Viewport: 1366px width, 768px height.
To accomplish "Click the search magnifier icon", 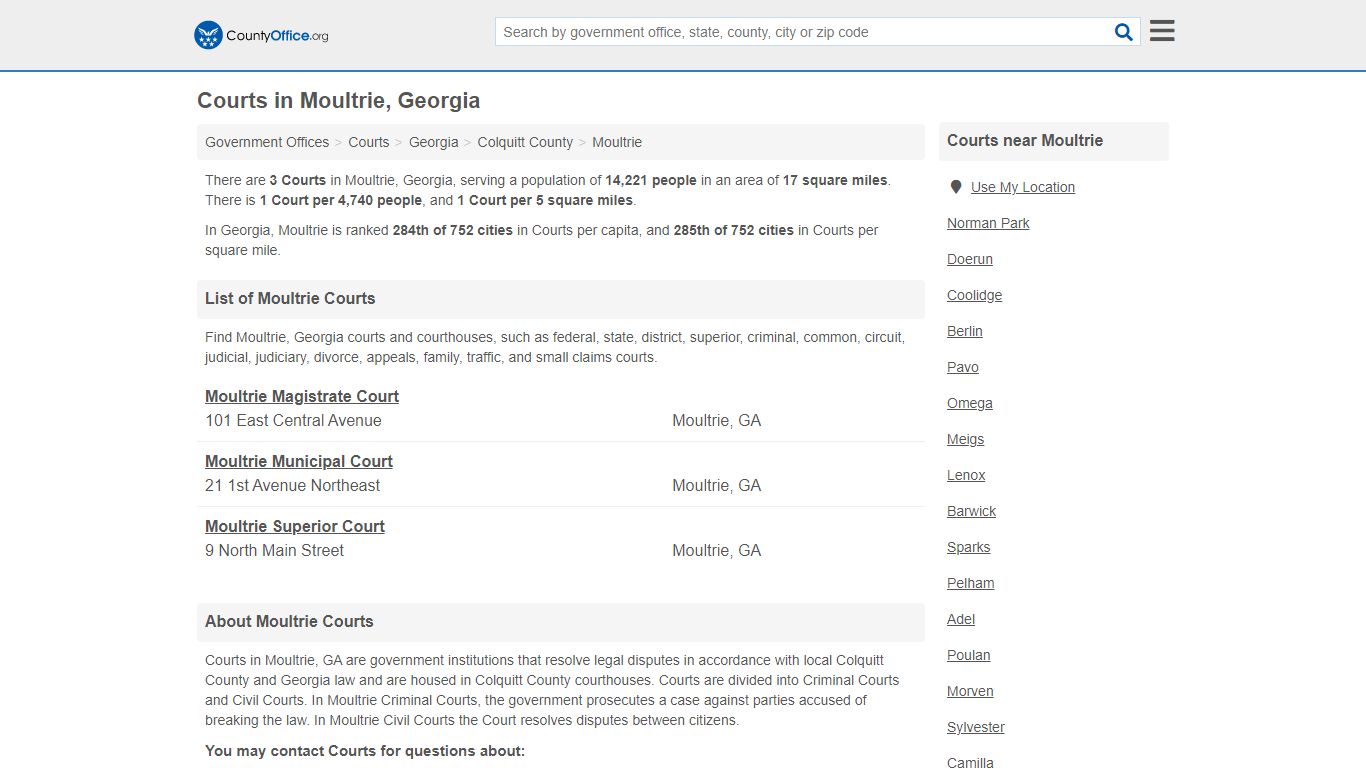I will point(1124,32).
